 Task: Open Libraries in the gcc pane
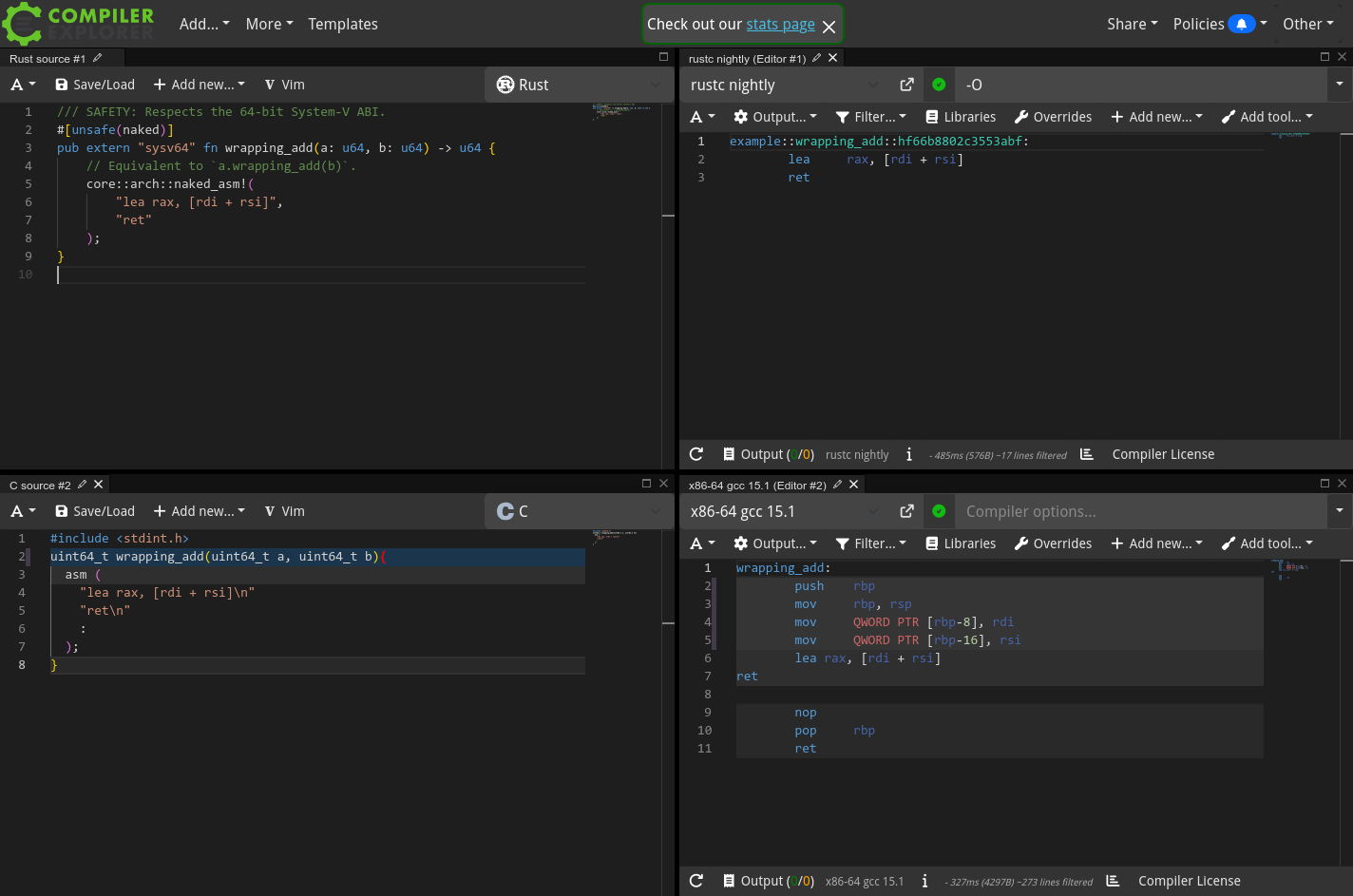[x=961, y=543]
